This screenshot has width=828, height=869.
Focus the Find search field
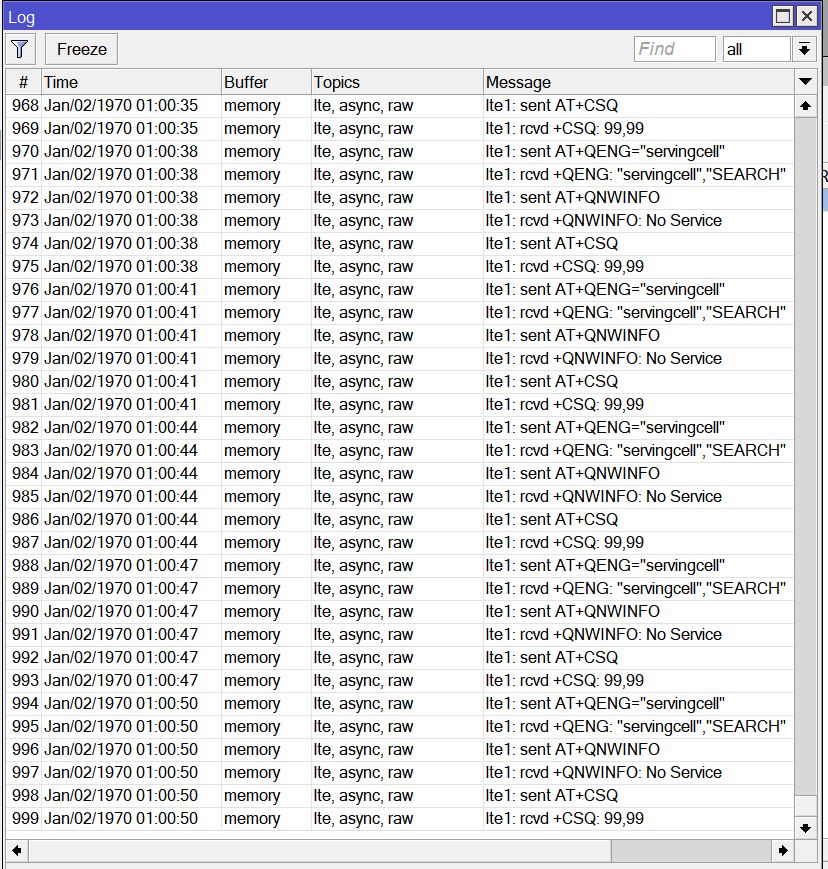(x=674, y=49)
